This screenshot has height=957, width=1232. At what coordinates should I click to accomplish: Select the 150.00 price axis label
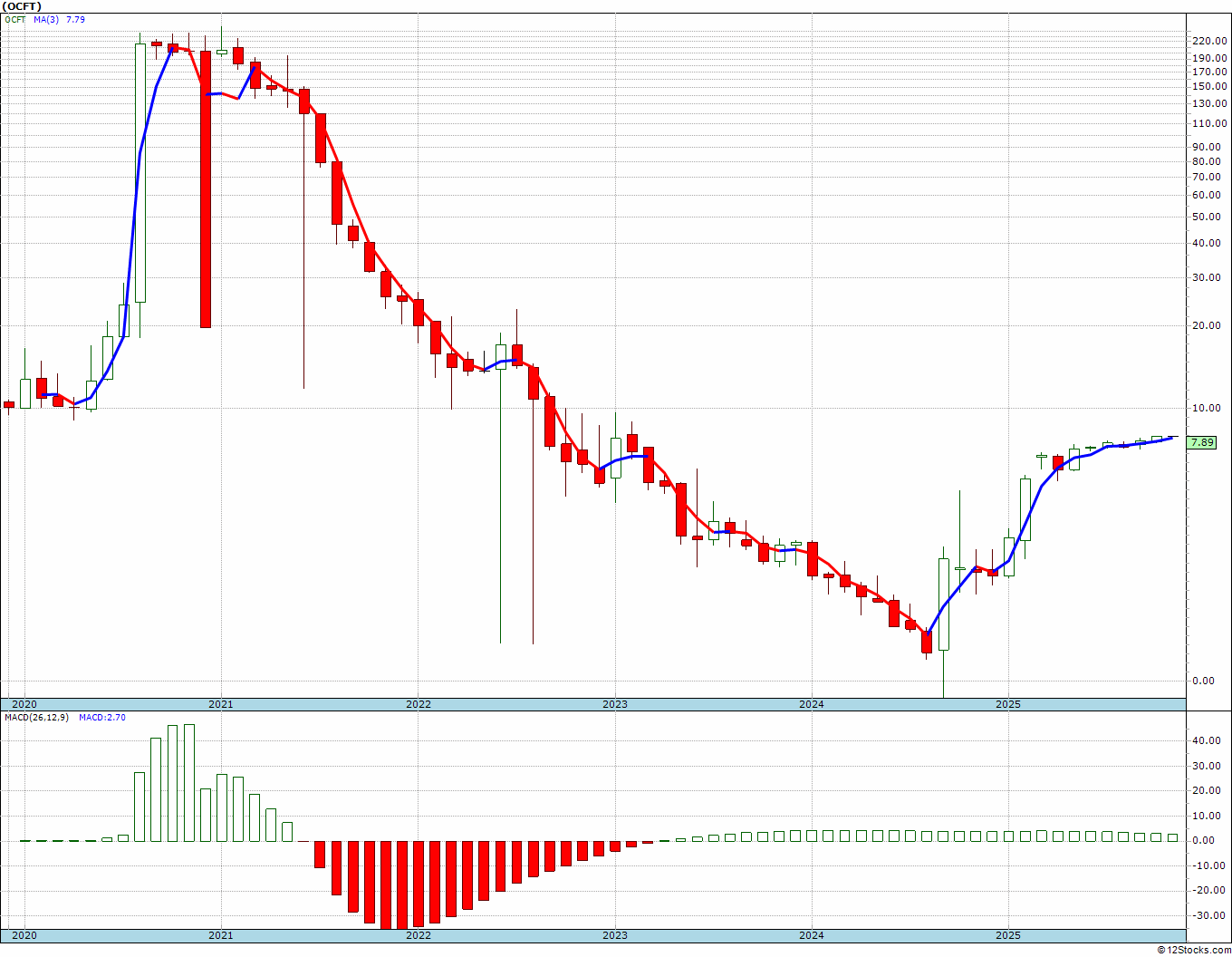pyautogui.click(x=1209, y=86)
